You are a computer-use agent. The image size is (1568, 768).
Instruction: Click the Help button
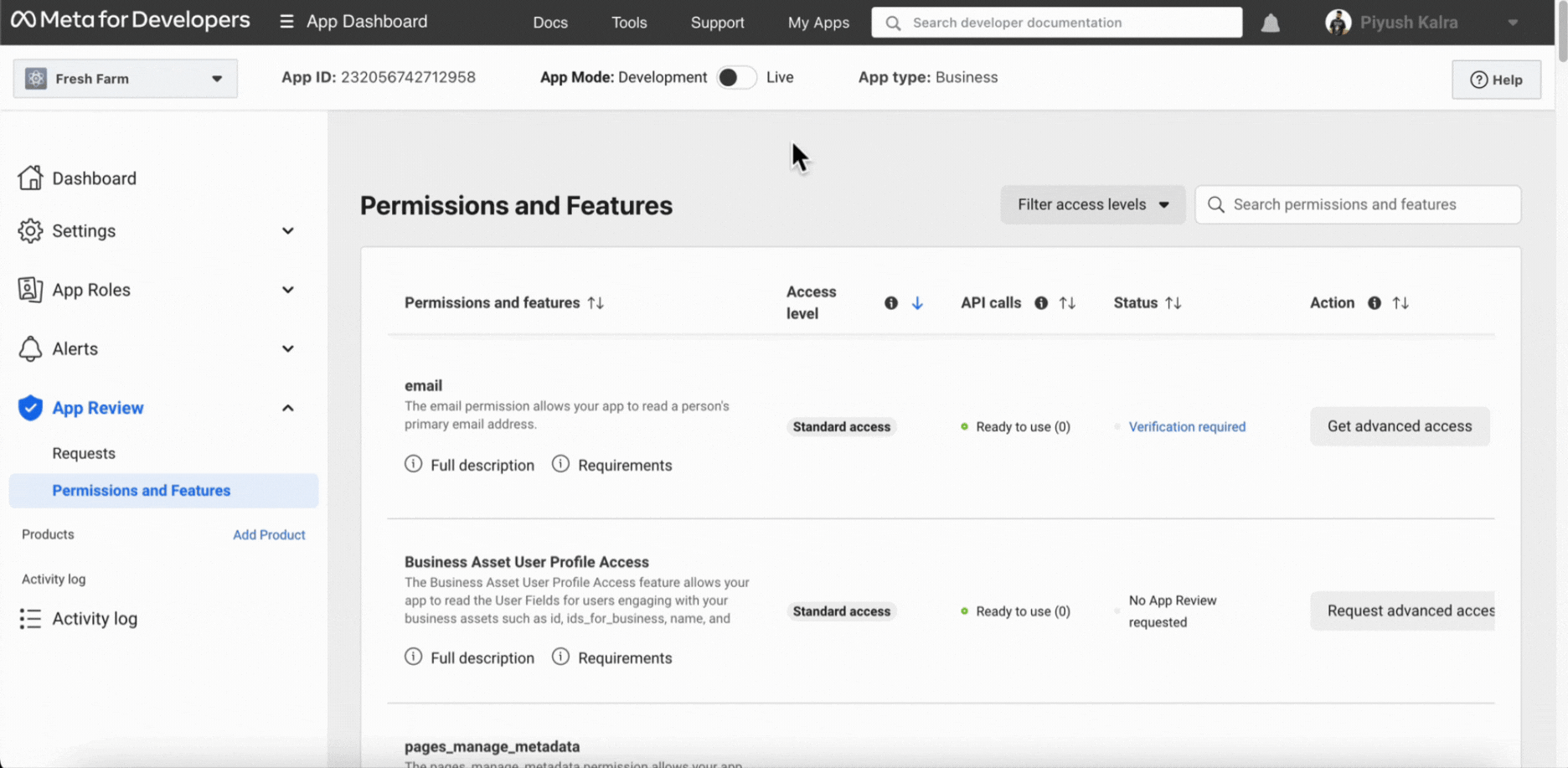coord(1496,80)
